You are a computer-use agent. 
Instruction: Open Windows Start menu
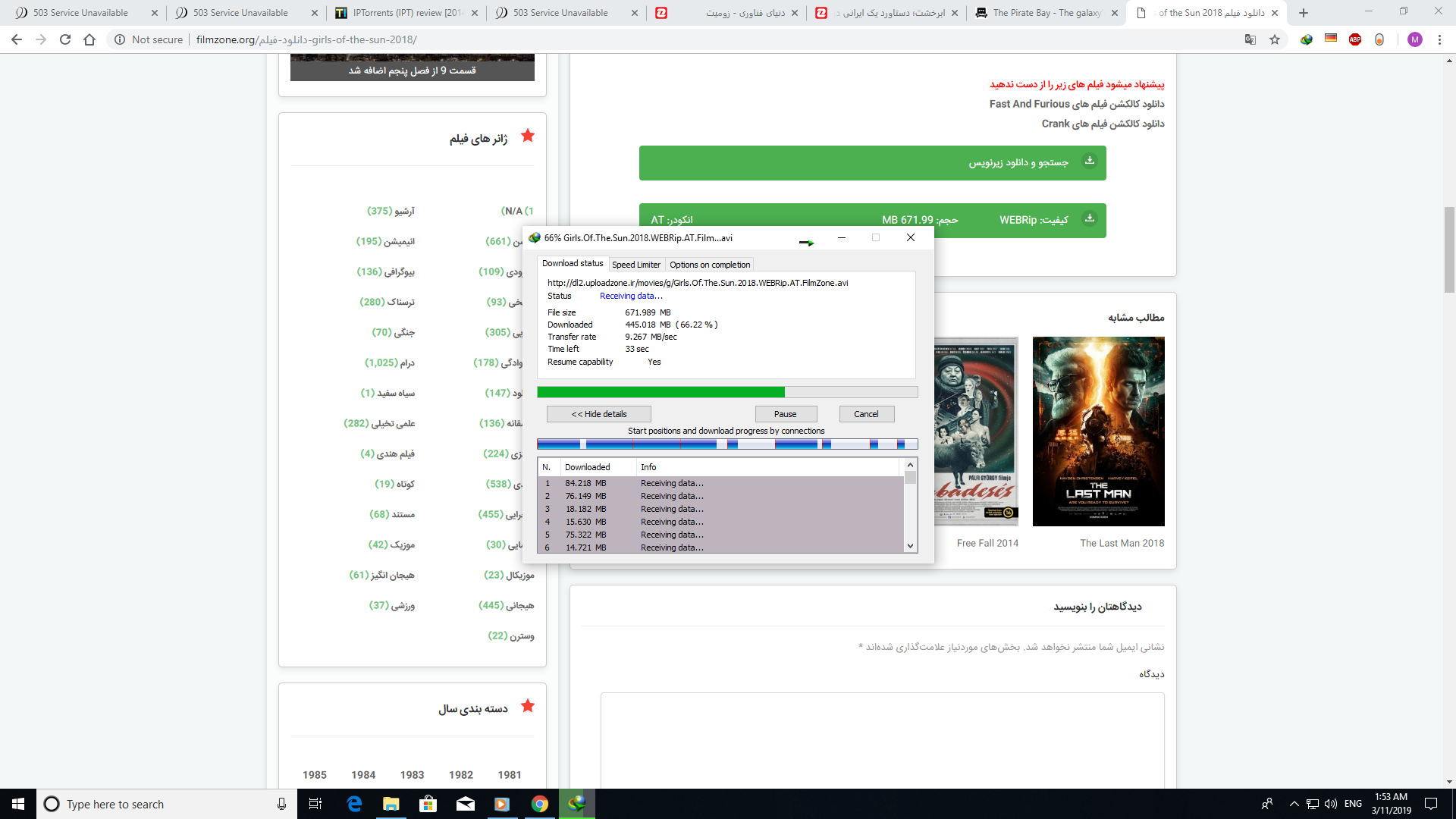pyautogui.click(x=18, y=804)
